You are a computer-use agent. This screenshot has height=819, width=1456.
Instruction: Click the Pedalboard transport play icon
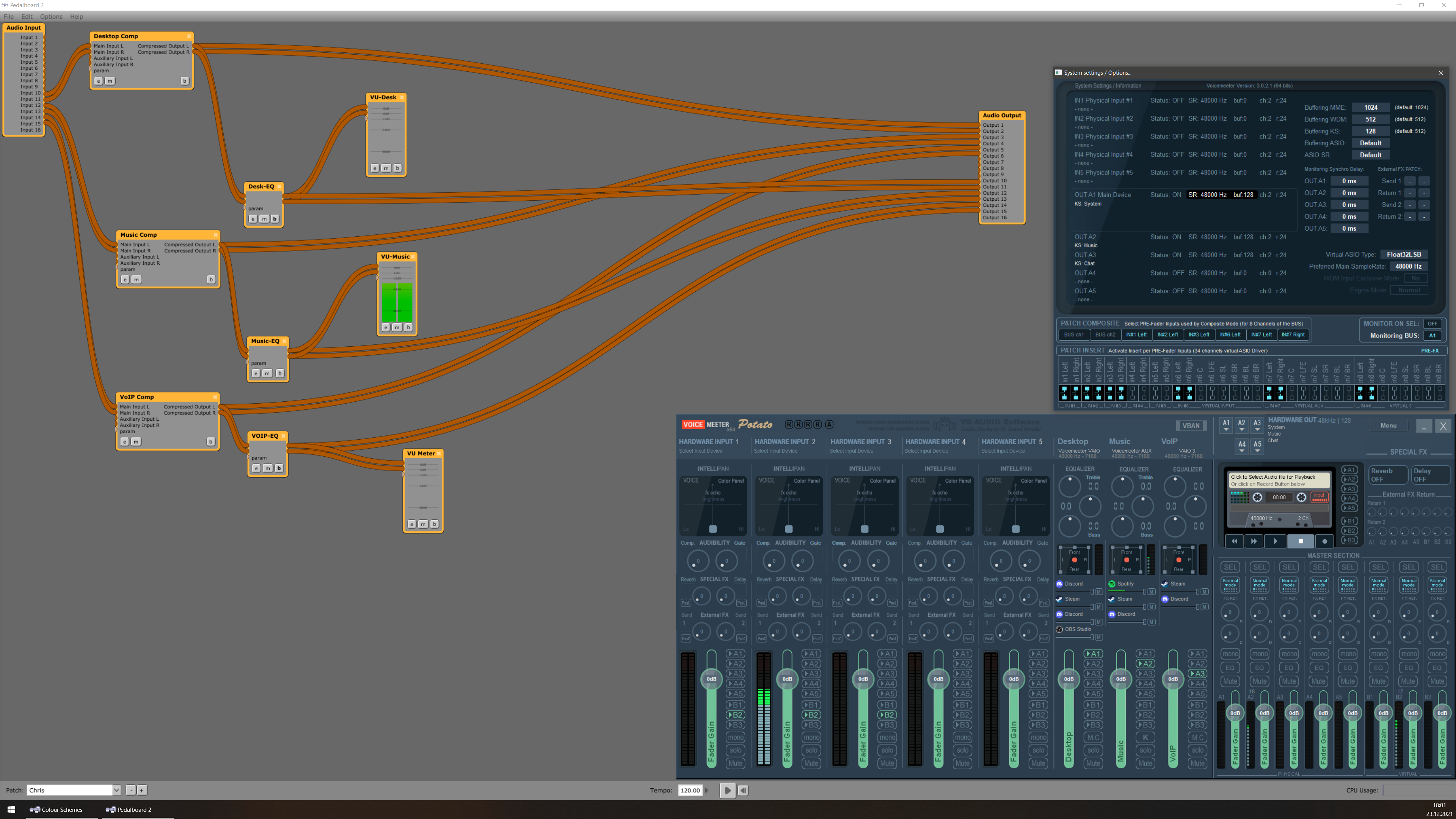click(728, 790)
